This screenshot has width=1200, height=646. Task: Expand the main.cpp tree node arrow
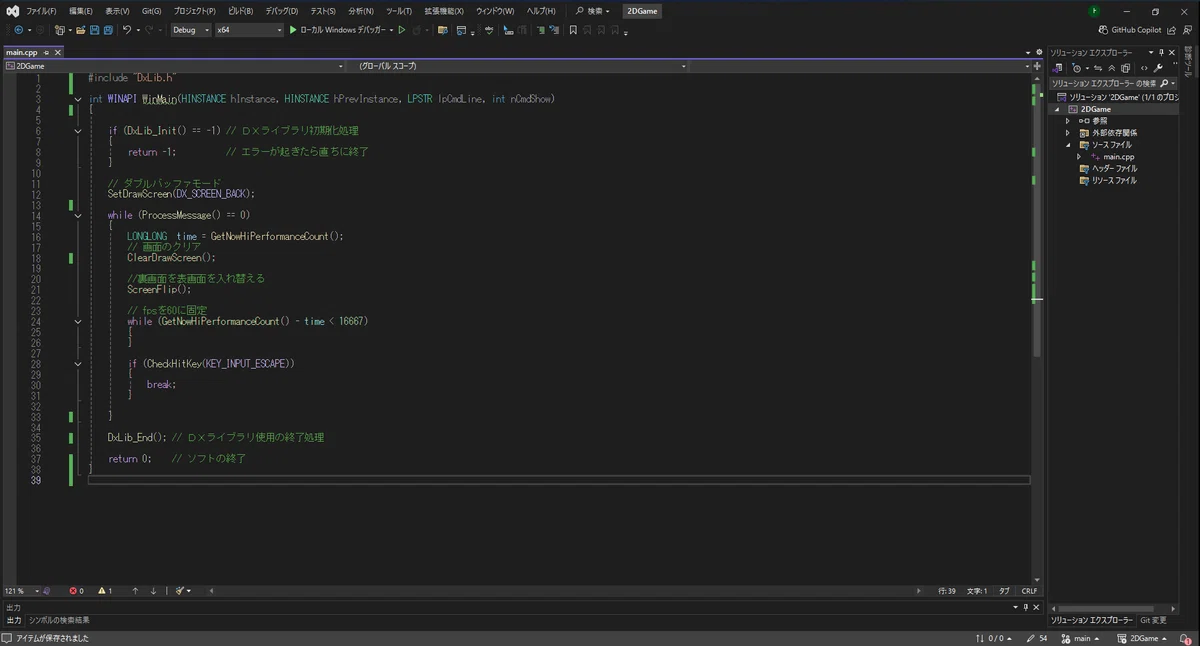coord(1079,157)
